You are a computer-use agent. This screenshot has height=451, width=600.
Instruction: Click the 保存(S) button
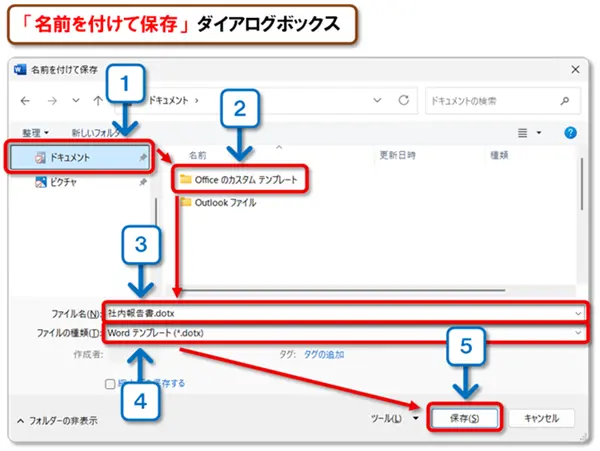pyautogui.click(x=464, y=418)
